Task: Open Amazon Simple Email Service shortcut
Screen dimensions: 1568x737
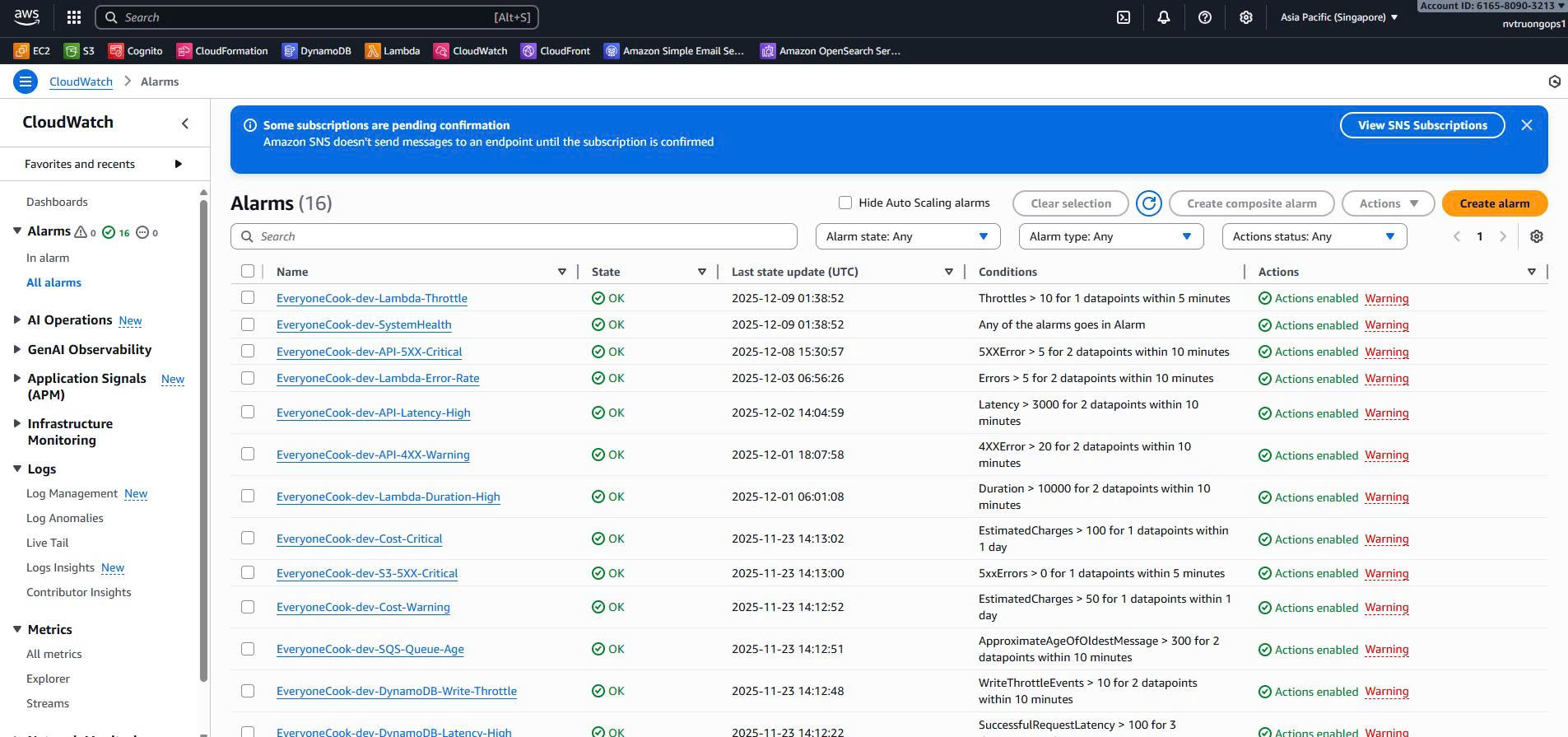Action: tap(674, 51)
